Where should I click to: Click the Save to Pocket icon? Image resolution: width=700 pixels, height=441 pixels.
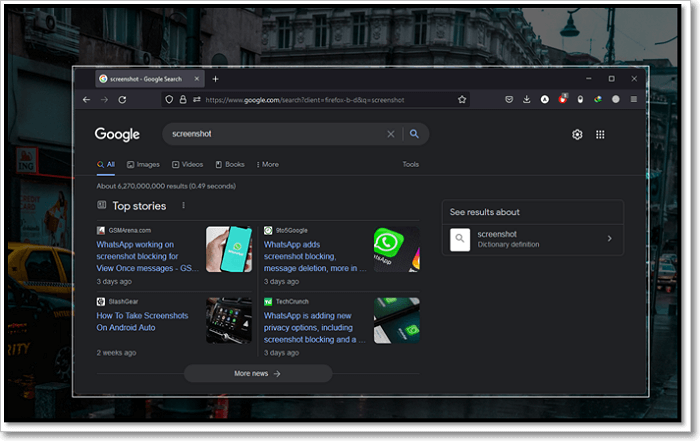pyautogui.click(x=509, y=100)
